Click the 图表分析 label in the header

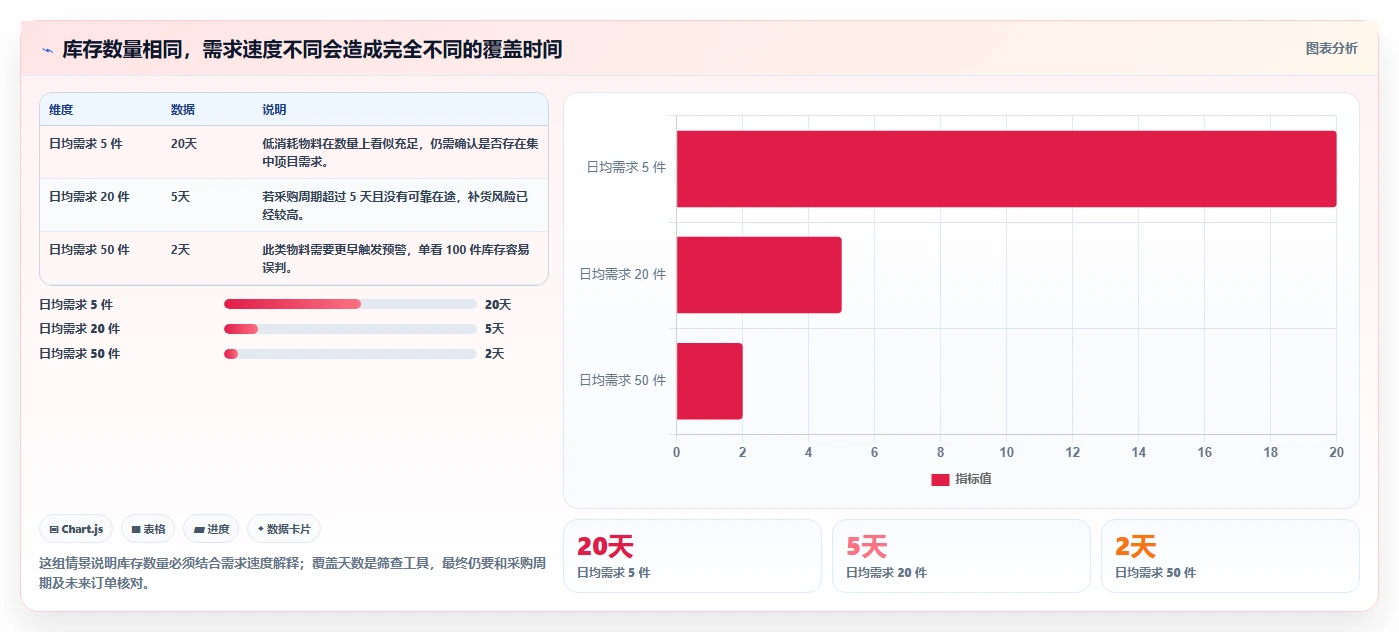1331,49
